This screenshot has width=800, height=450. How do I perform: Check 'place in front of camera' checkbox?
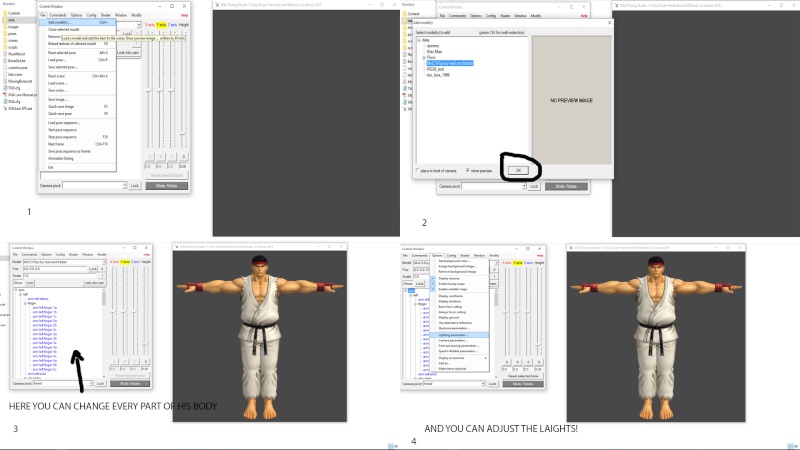tap(417, 170)
